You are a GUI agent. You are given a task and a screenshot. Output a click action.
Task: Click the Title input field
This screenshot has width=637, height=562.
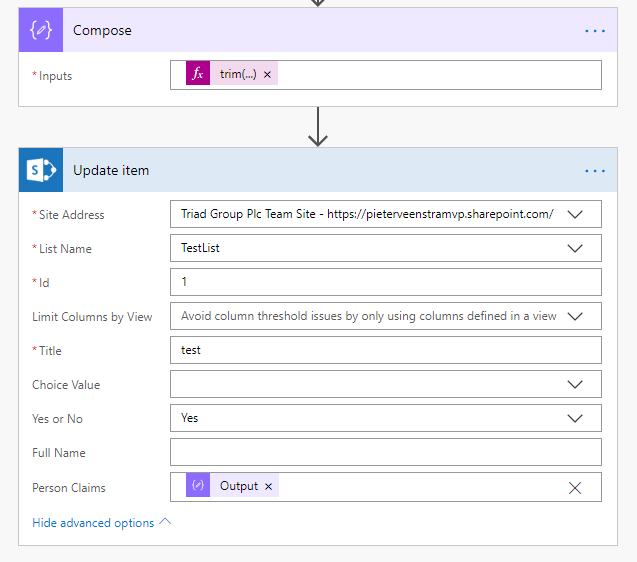(386, 350)
